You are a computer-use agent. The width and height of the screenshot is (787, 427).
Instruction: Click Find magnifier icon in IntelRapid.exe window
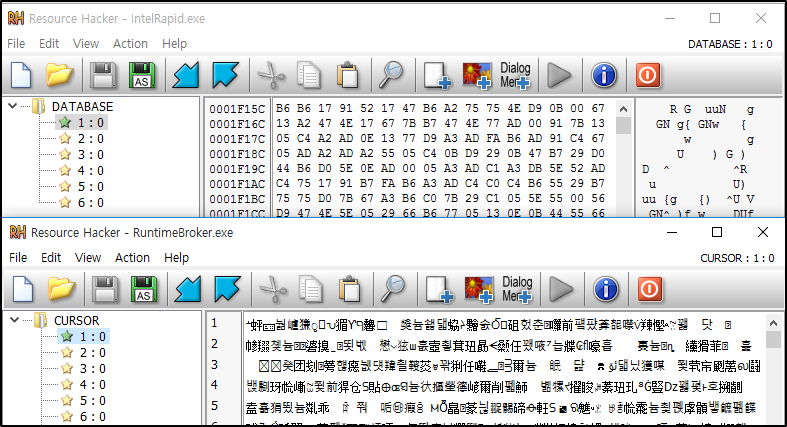click(x=390, y=75)
